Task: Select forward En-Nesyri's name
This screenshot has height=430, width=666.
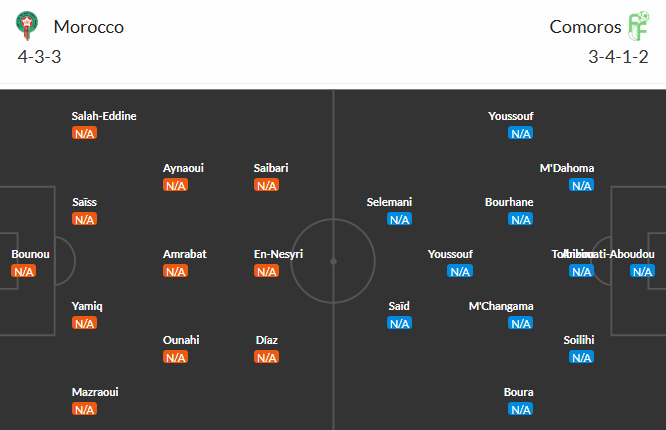Action: coord(278,254)
